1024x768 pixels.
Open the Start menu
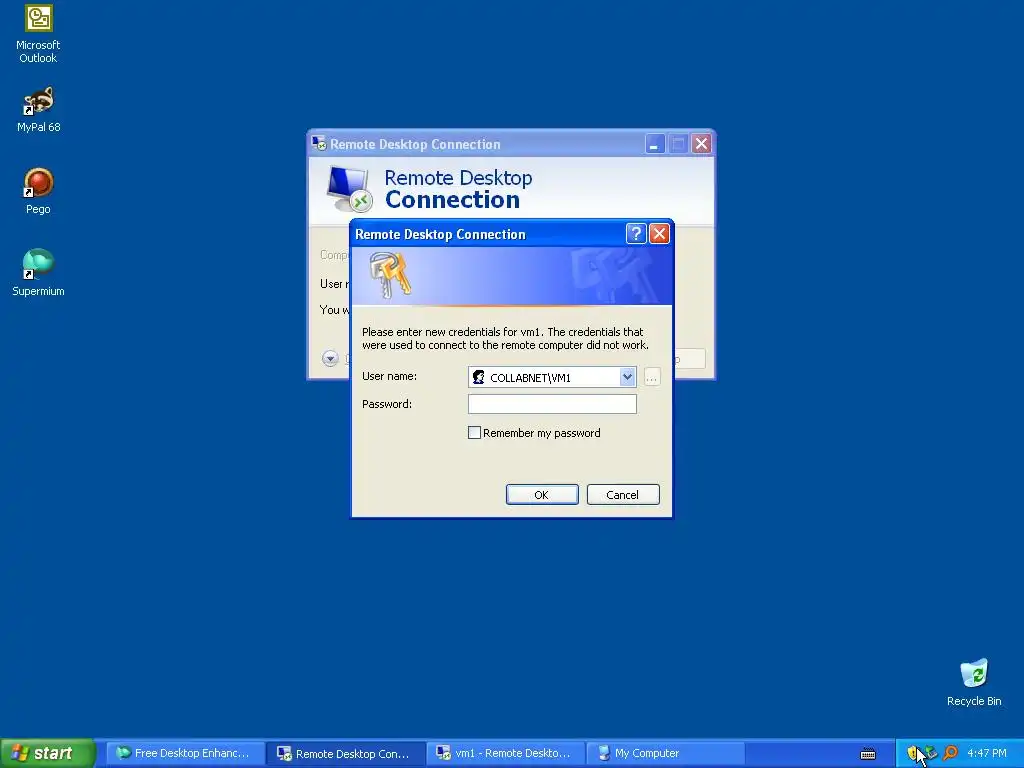pyautogui.click(x=48, y=753)
